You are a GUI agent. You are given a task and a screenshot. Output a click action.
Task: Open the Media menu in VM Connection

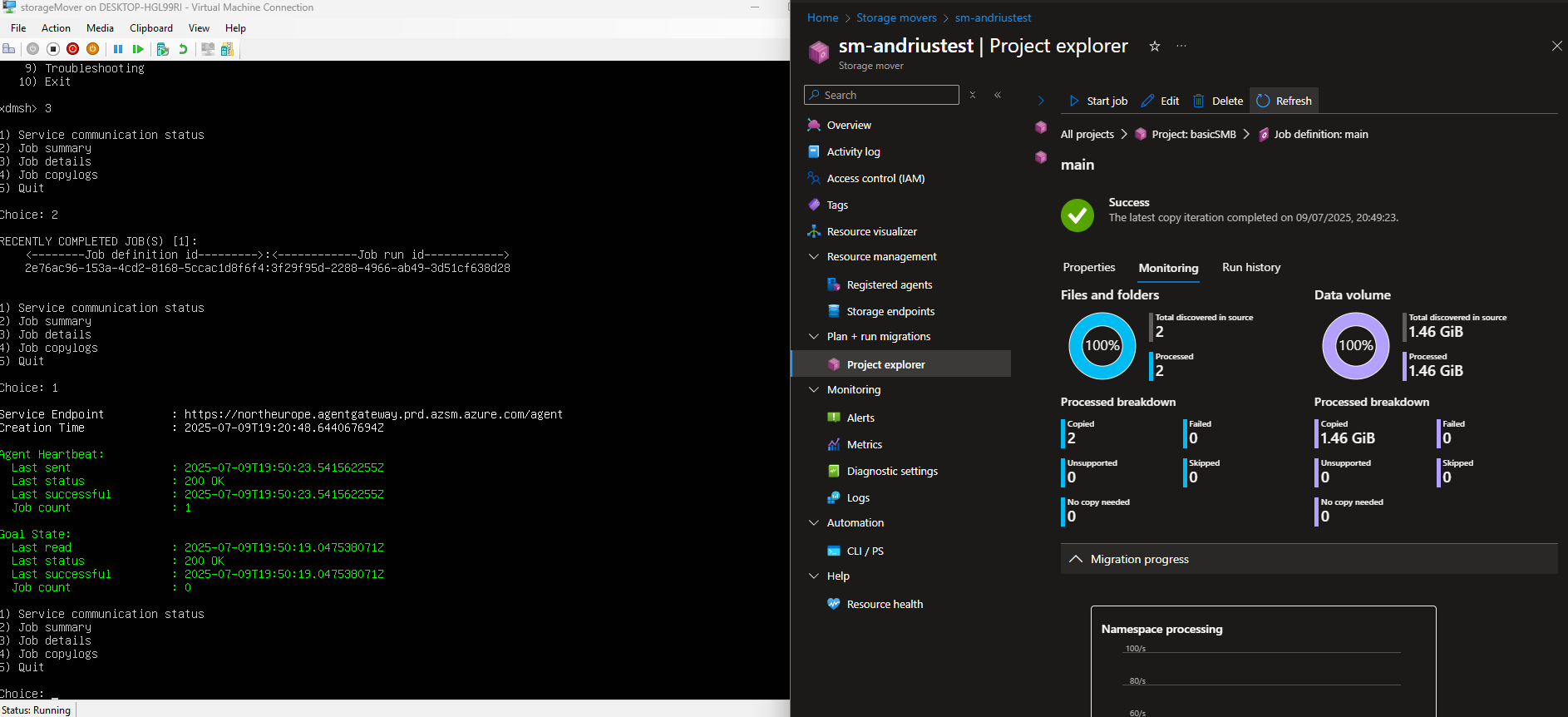tap(100, 28)
